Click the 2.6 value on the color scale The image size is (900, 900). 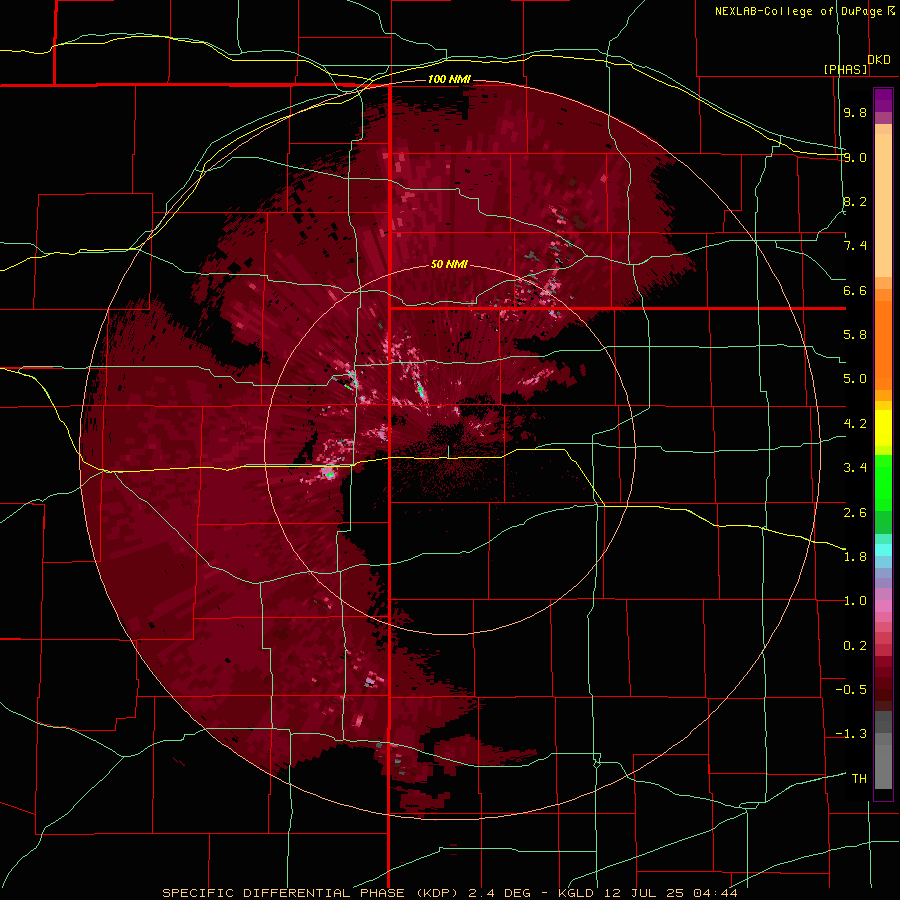point(855,513)
